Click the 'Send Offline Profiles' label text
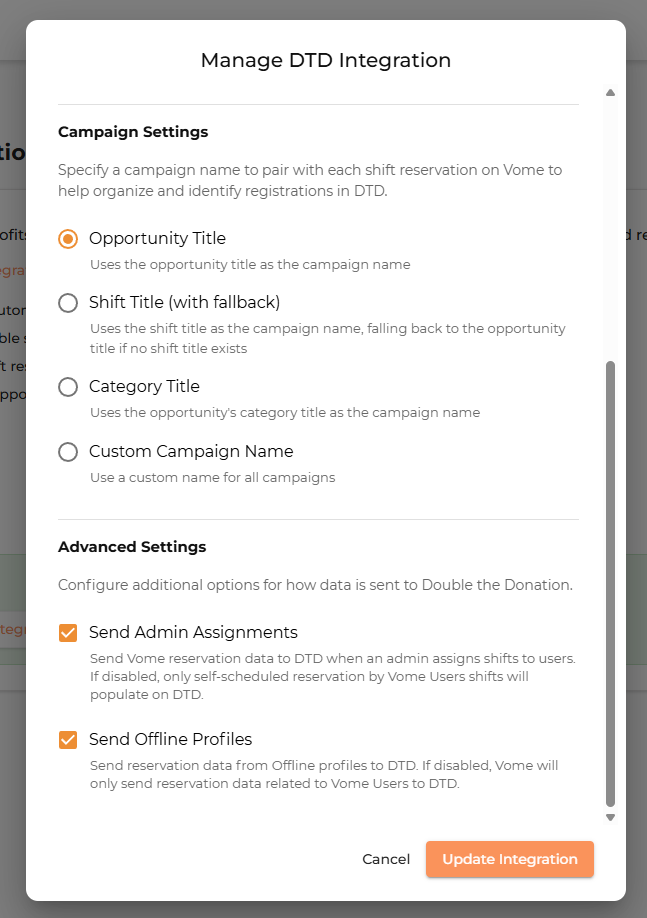647x918 pixels. (x=170, y=739)
